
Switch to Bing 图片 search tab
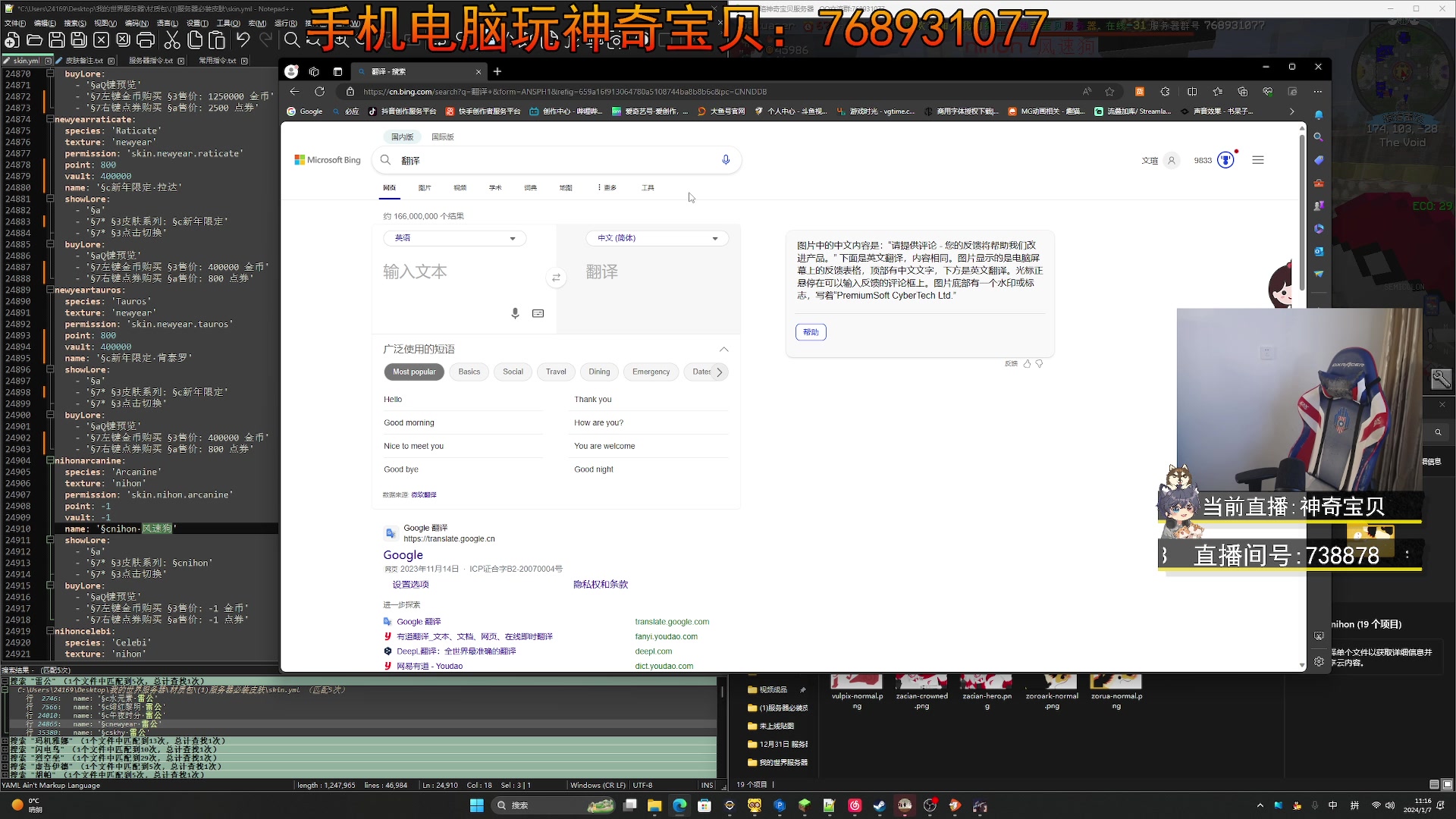point(425,187)
